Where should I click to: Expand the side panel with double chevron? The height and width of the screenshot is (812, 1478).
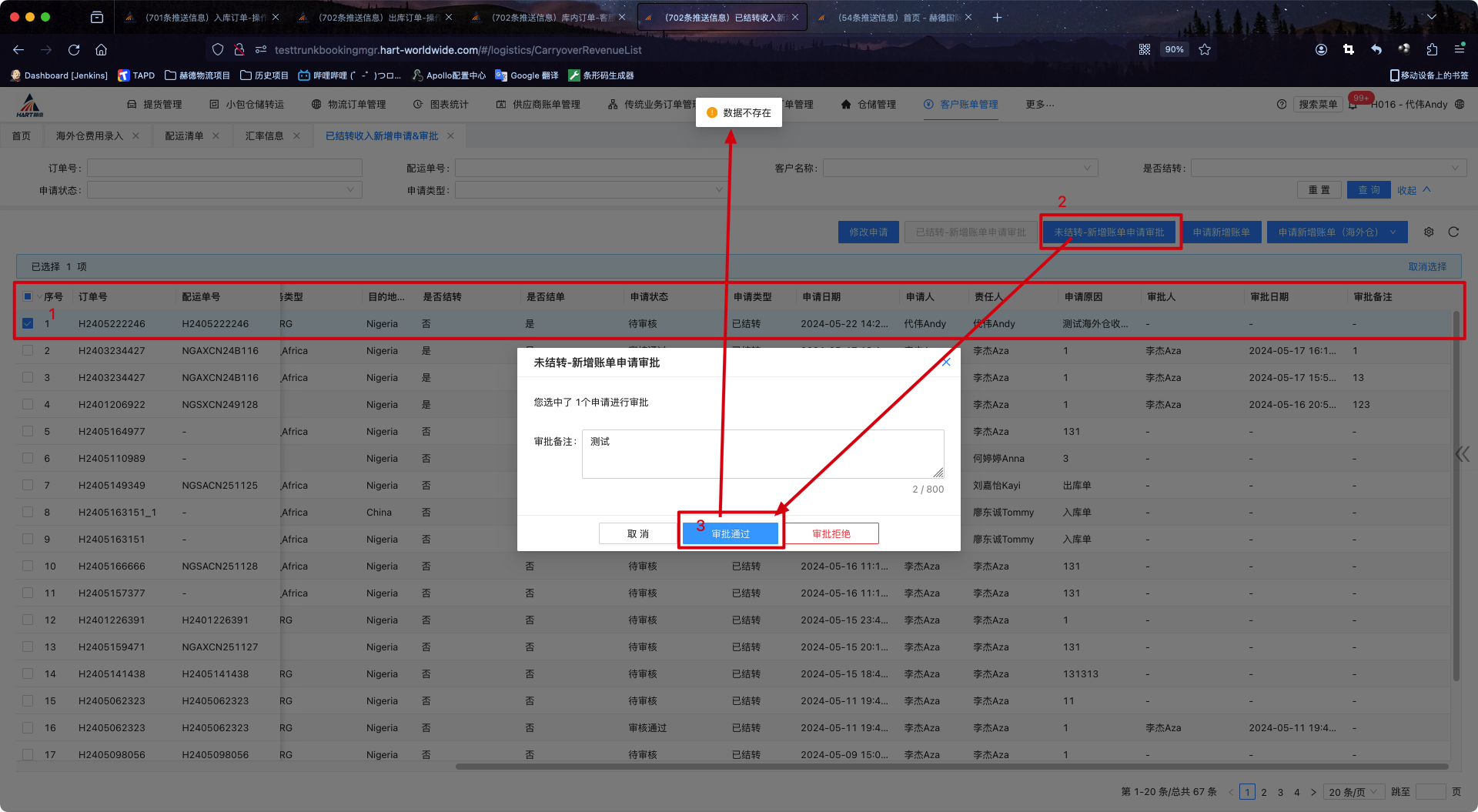coord(1462,454)
